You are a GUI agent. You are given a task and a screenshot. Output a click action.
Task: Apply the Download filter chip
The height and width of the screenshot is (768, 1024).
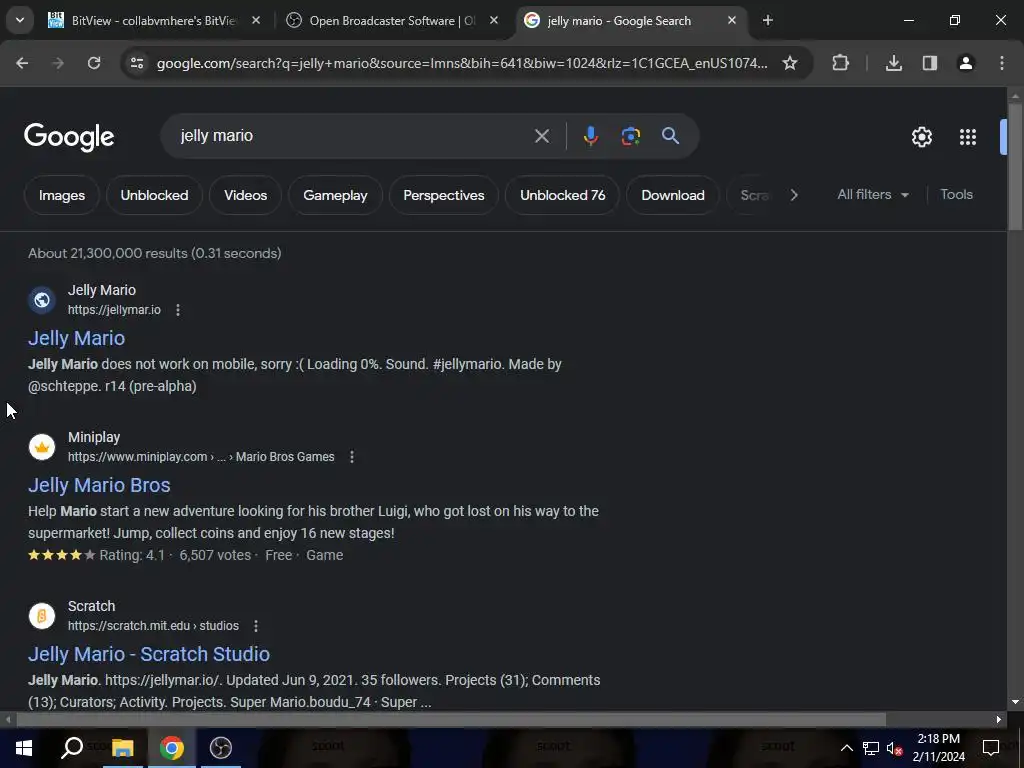pos(673,195)
